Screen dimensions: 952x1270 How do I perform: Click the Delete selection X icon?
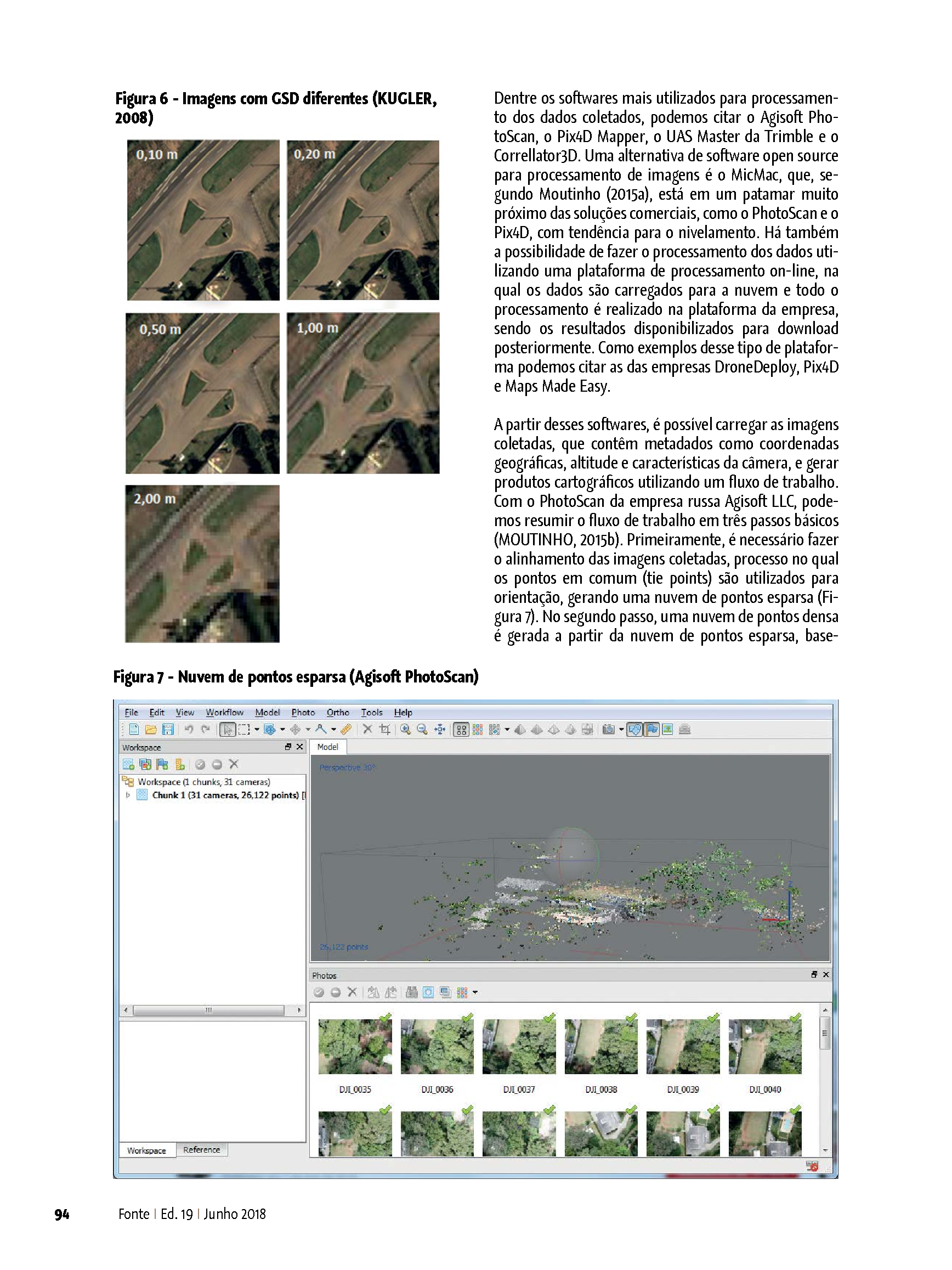point(368,729)
